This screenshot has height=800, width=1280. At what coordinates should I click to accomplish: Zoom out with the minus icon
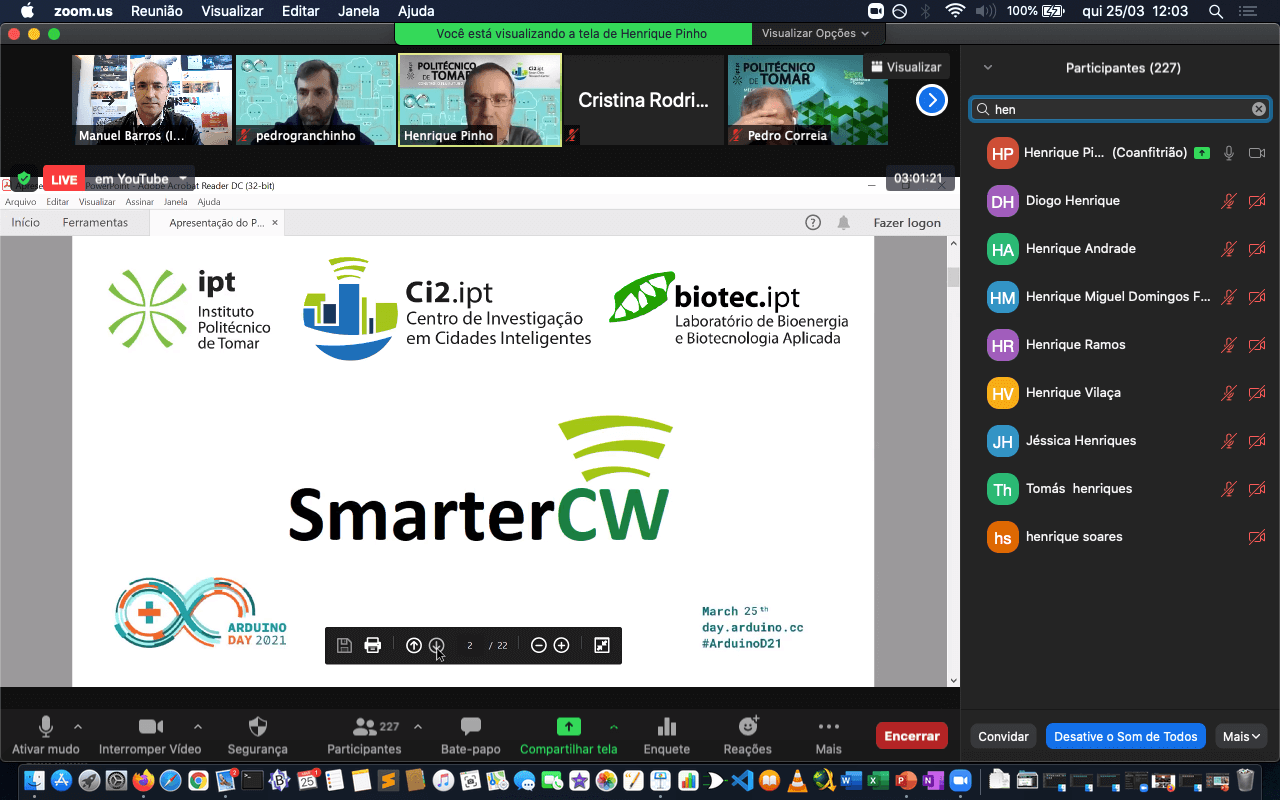(539, 645)
